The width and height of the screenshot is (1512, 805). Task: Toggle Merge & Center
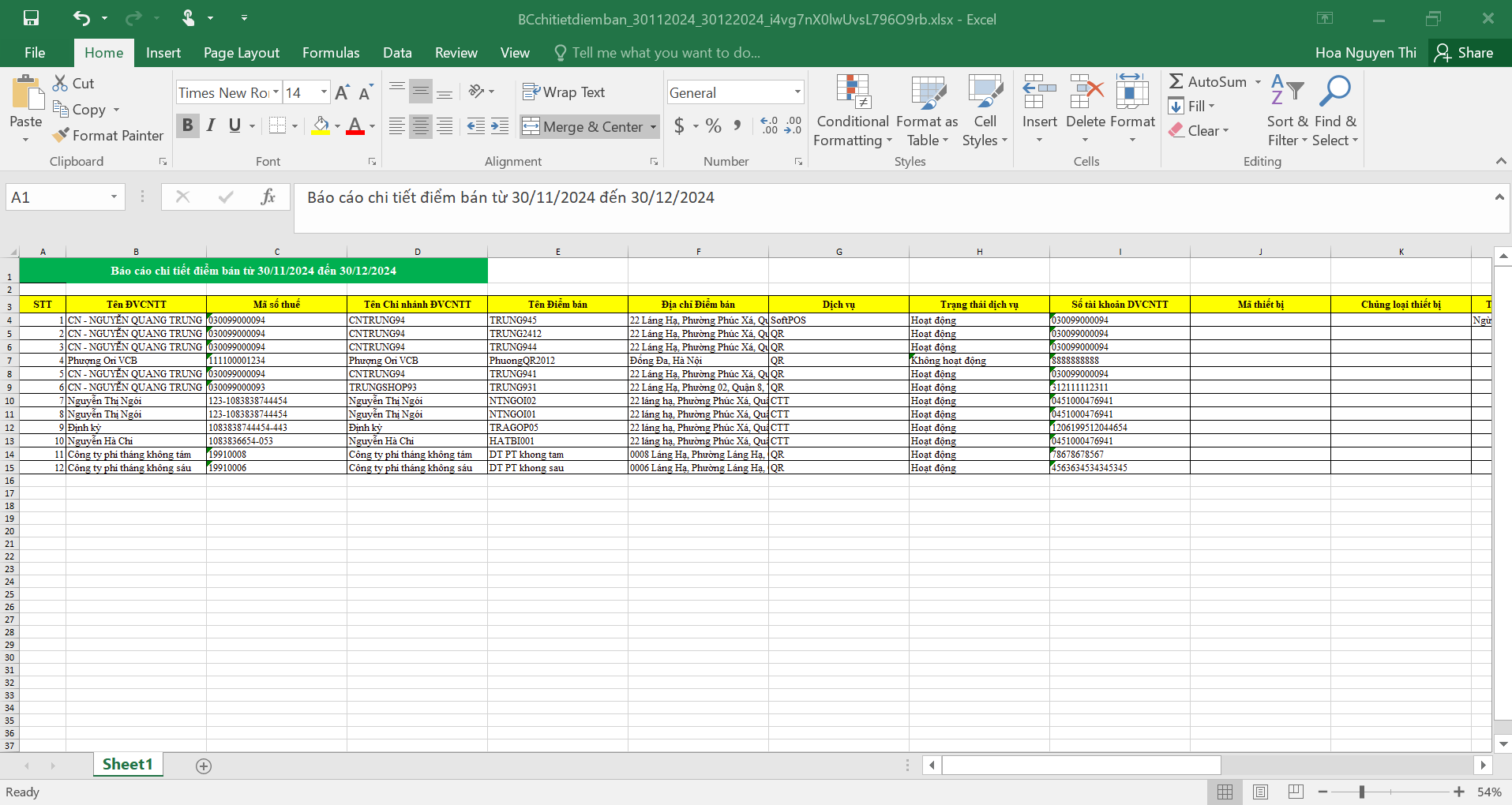583,126
